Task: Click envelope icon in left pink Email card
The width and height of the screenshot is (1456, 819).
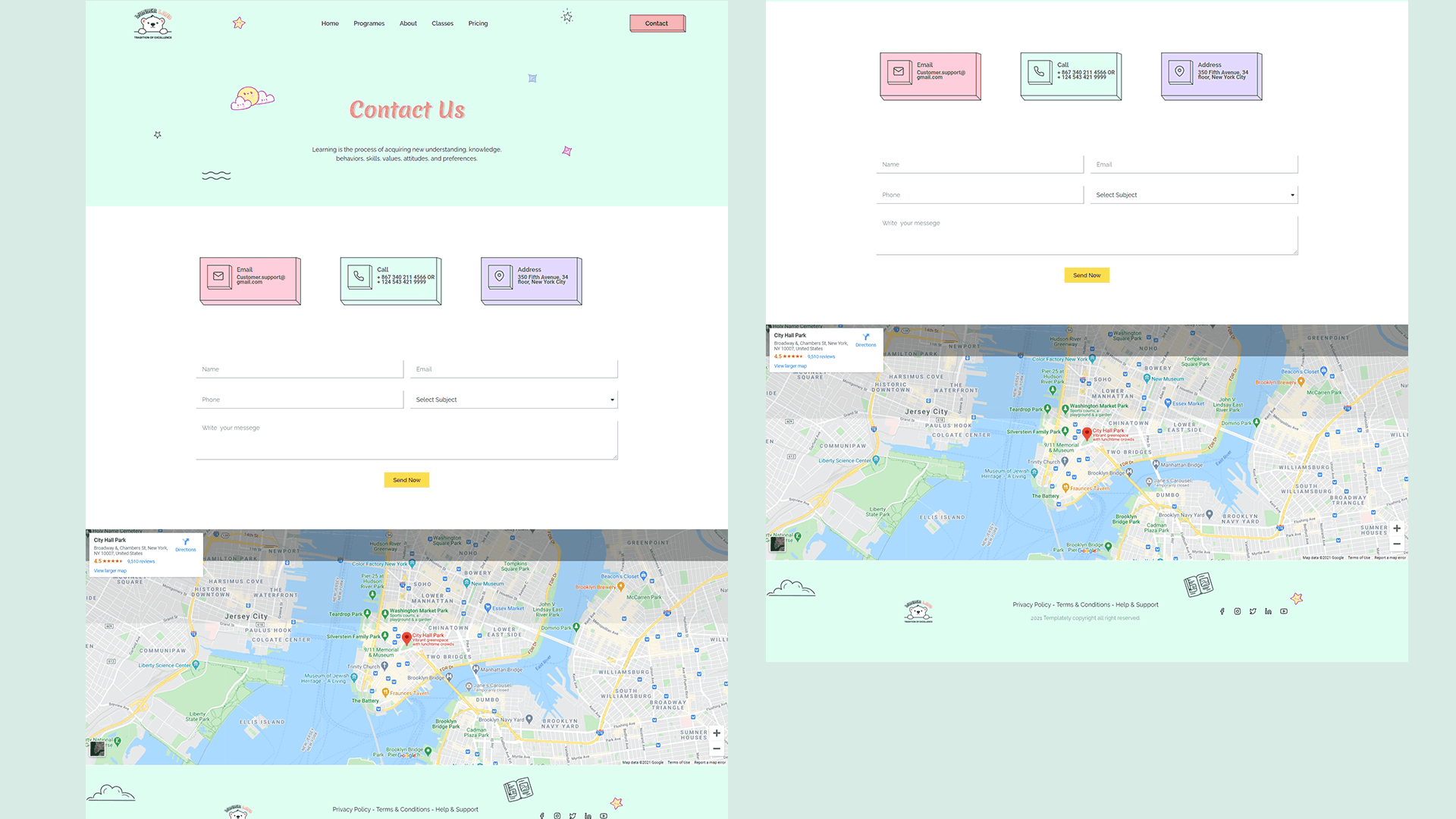Action: click(218, 277)
